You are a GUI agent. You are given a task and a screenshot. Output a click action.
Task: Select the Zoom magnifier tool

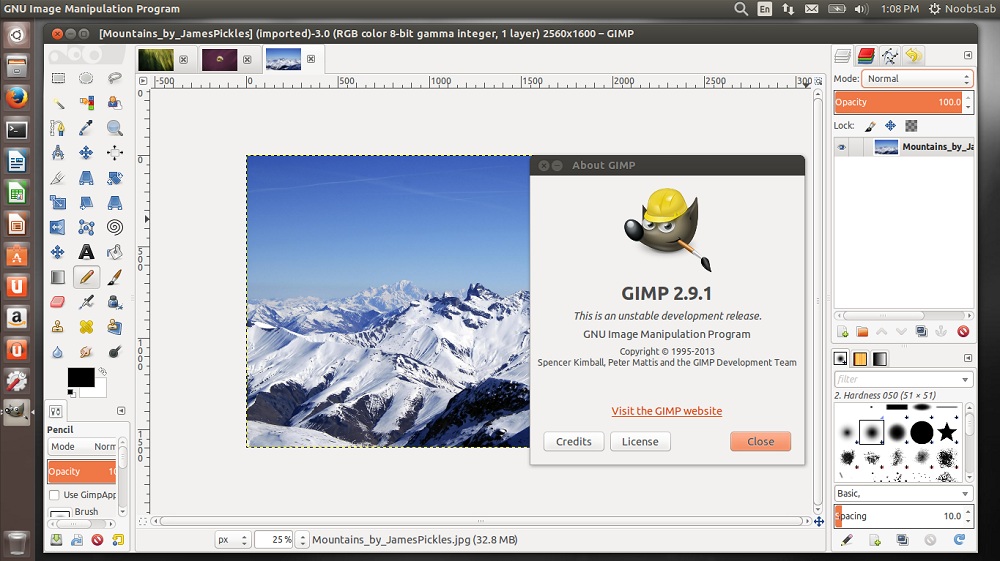pos(115,128)
